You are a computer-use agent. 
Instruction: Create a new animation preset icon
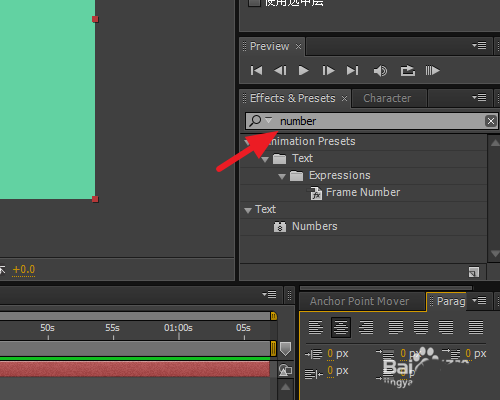tap(474, 272)
